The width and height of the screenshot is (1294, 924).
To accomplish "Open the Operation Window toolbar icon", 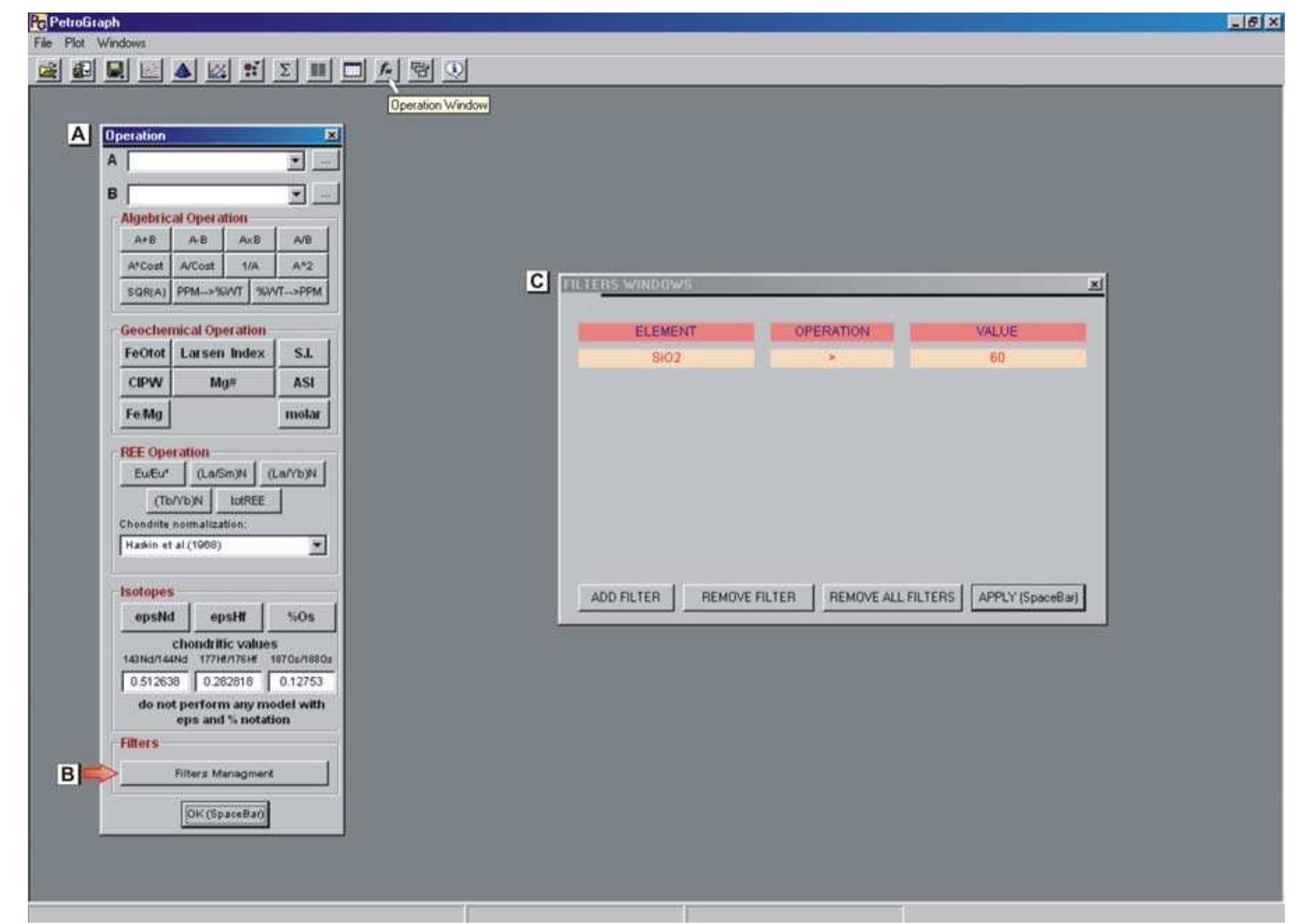I will point(384,68).
